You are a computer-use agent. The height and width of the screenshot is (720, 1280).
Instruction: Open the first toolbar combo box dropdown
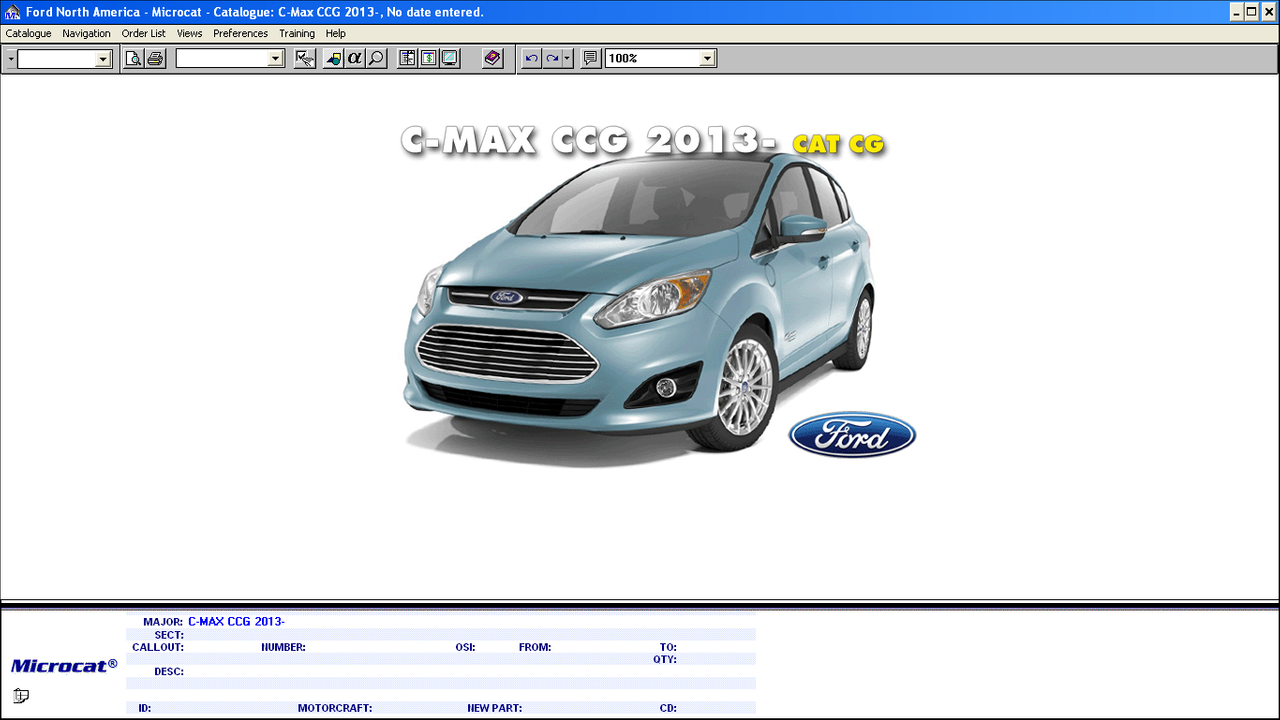pyautogui.click(x=103, y=59)
